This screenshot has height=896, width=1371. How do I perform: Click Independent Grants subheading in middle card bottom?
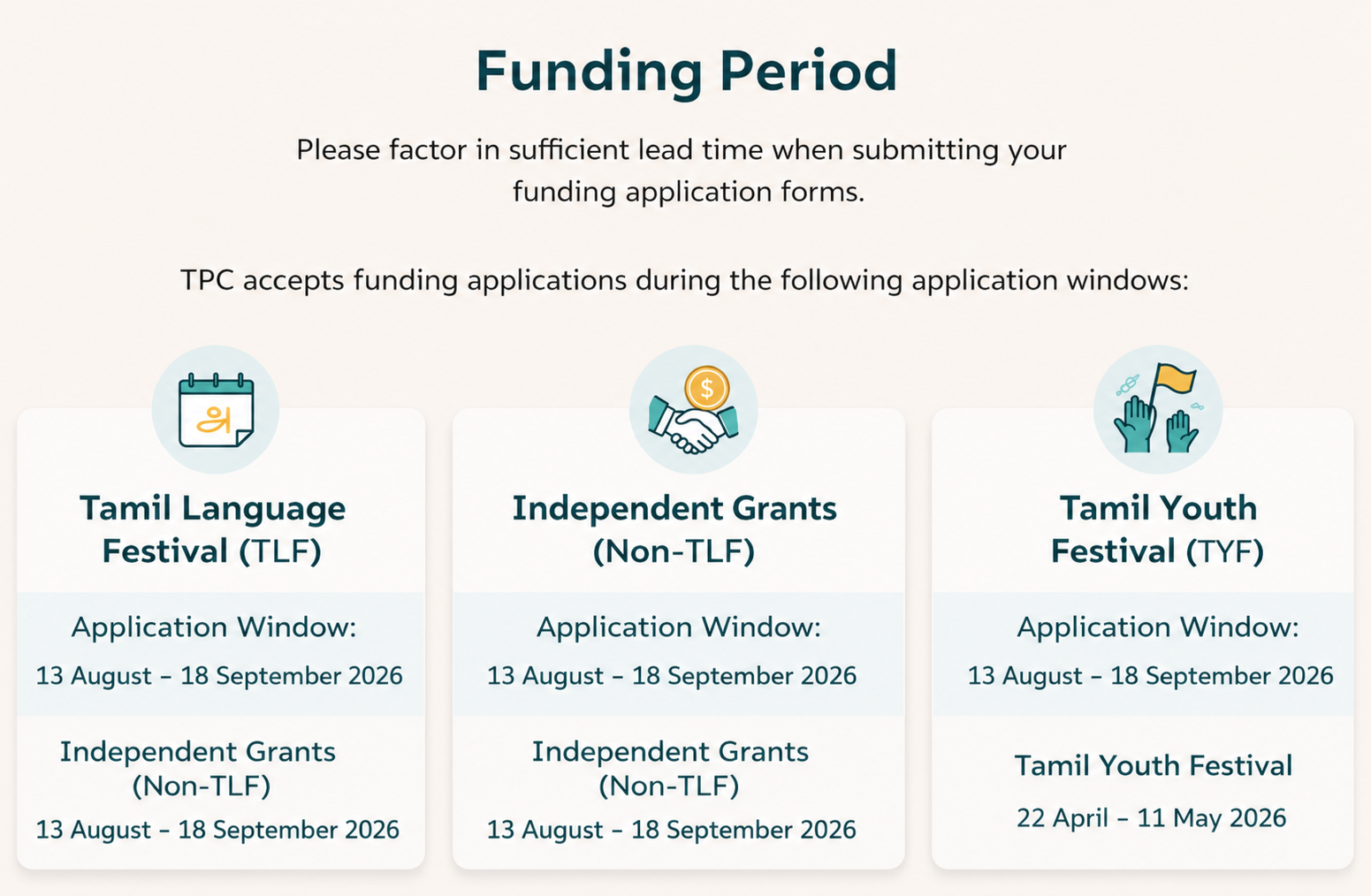670,768
